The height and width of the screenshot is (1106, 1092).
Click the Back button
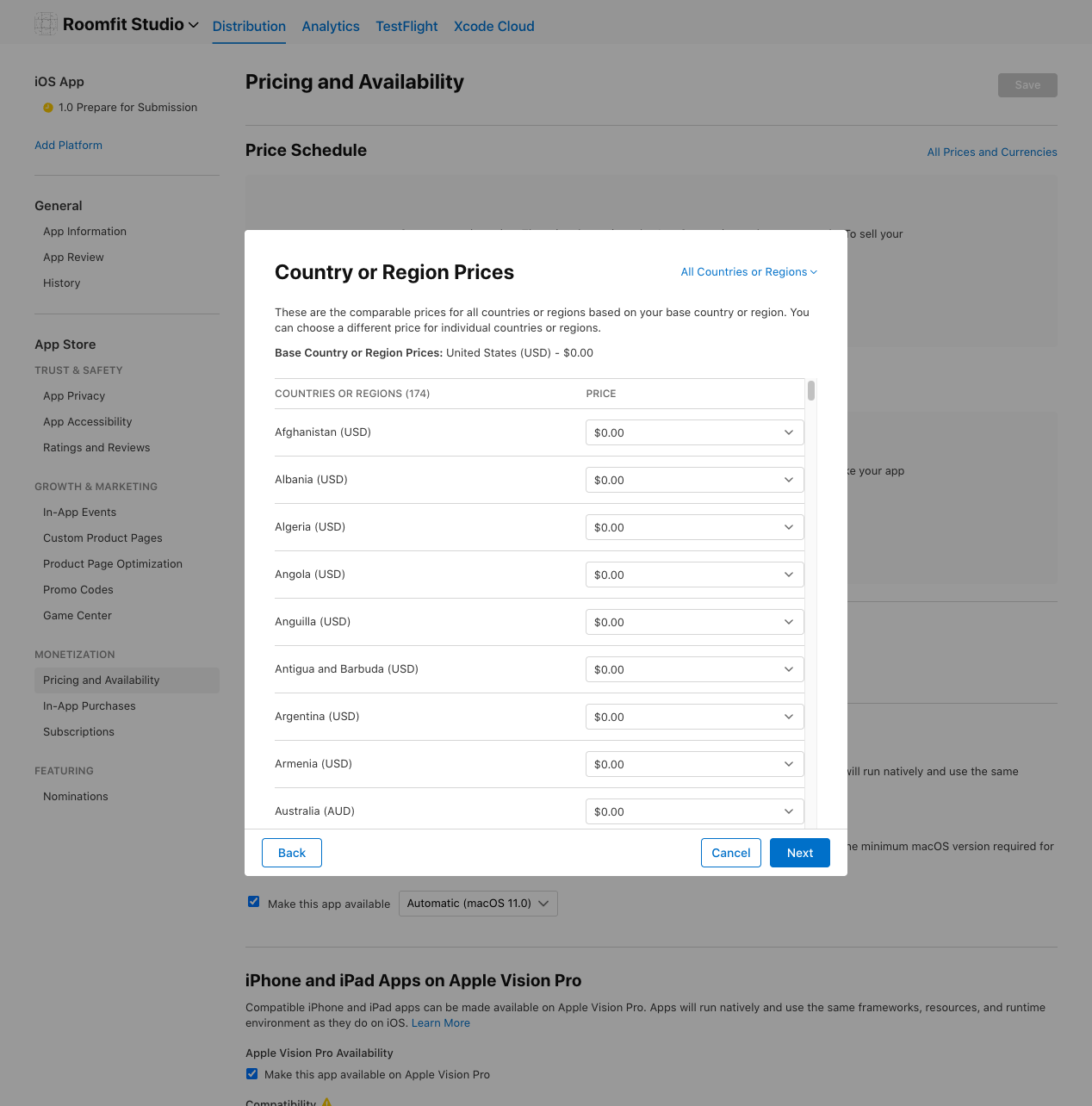(292, 853)
